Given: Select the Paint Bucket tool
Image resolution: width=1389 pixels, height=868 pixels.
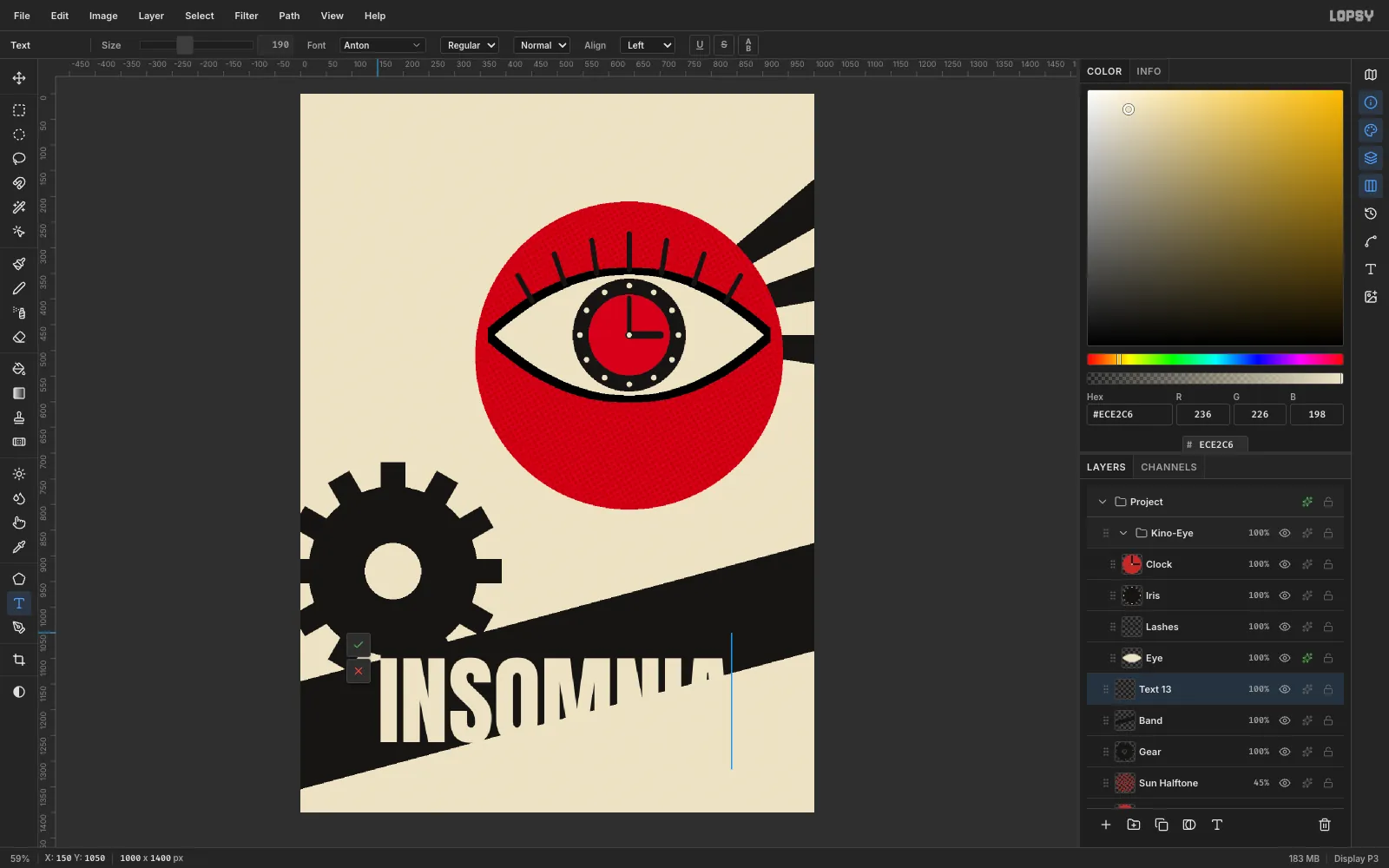Looking at the screenshot, I should click(x=19, y=369).
